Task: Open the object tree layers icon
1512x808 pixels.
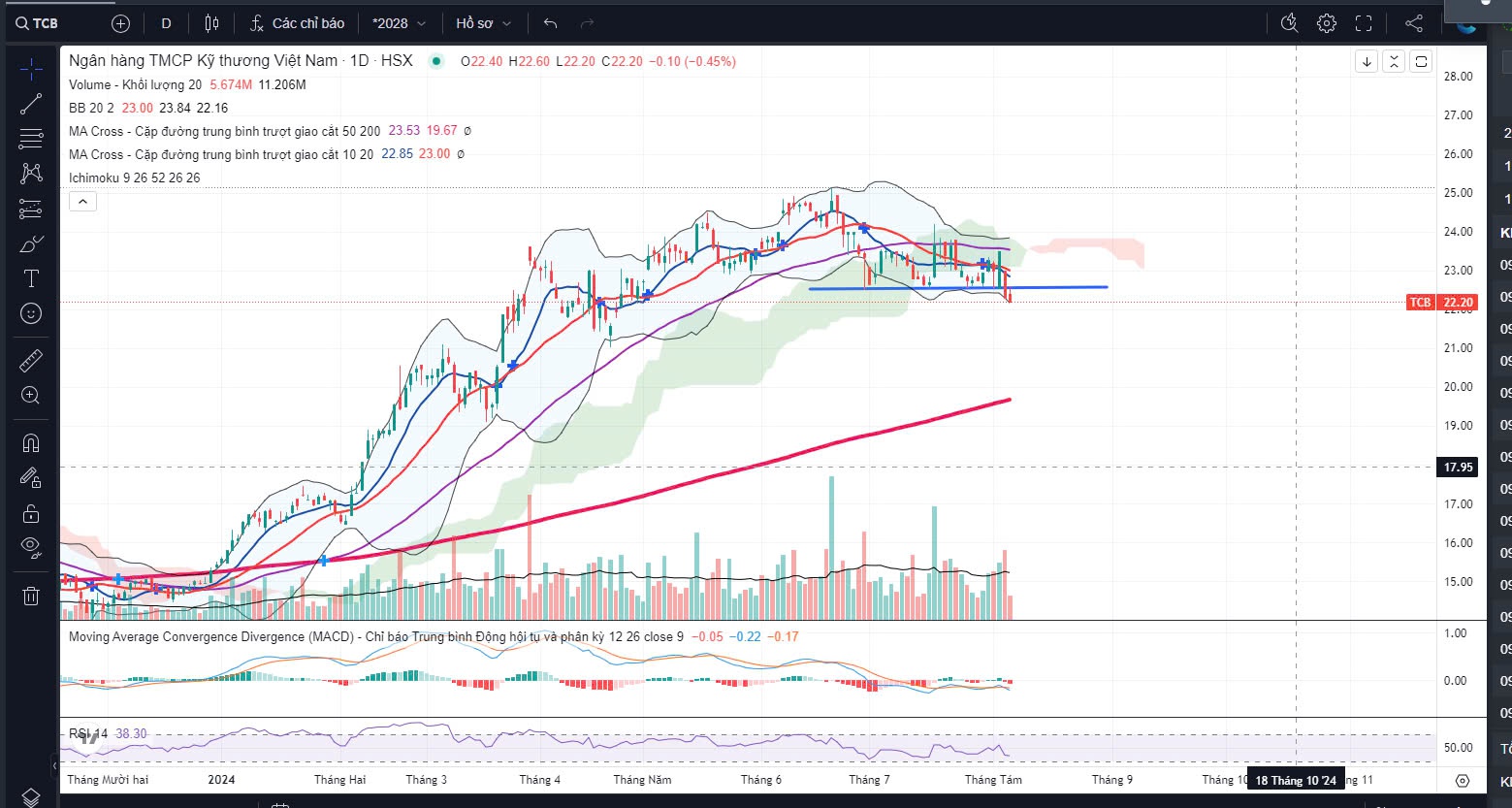Action: tap(31, 797)
